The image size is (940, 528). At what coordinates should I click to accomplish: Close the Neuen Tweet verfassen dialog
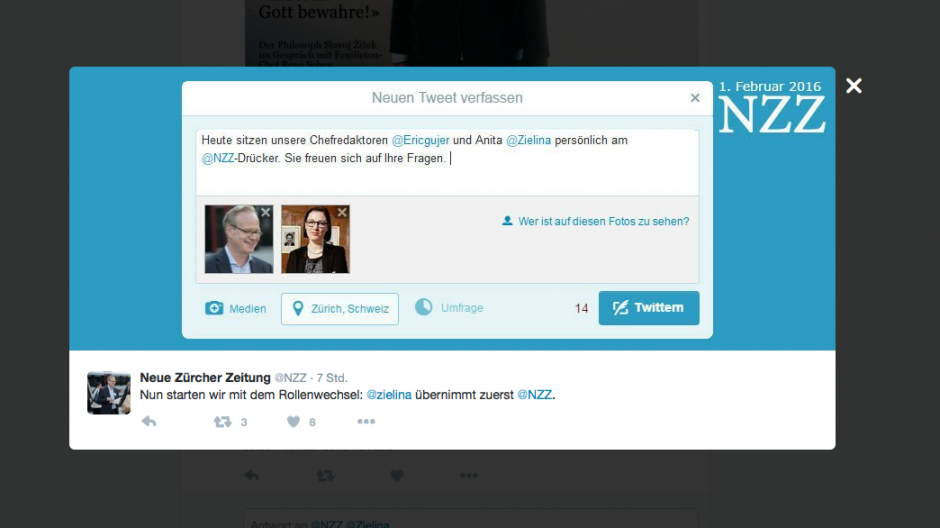[695, 98]
